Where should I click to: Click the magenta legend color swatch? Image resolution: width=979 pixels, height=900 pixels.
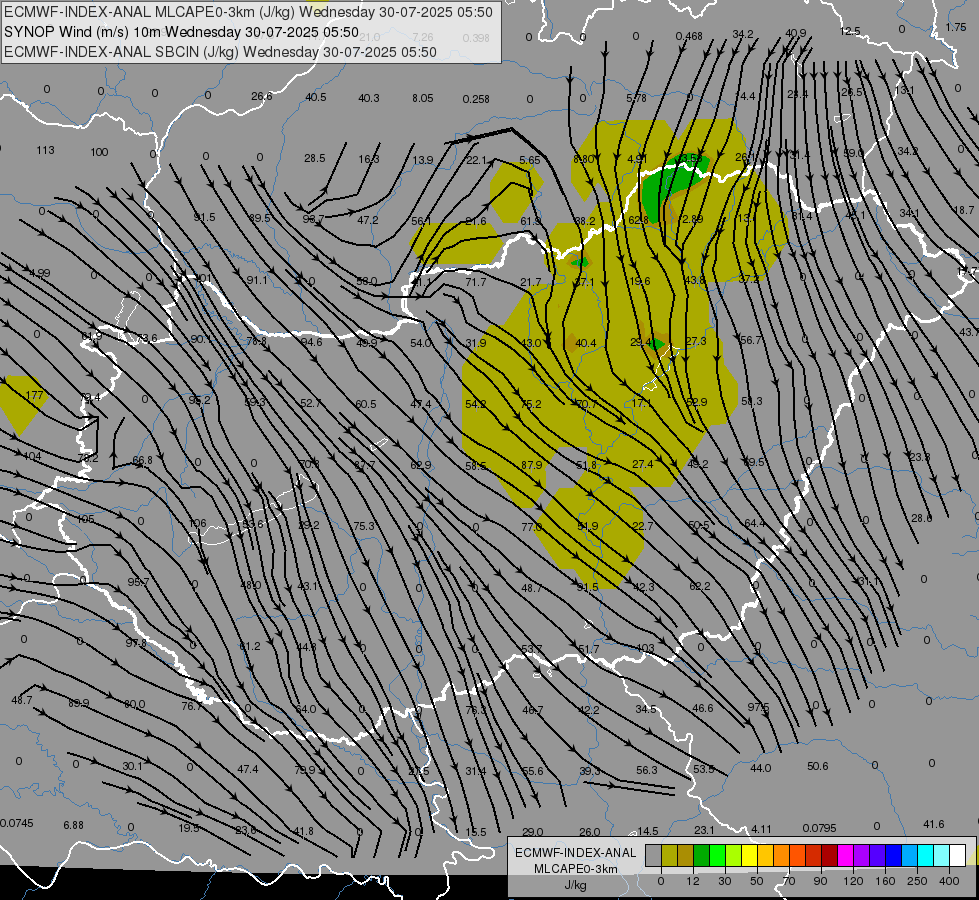tap(845, 856)
